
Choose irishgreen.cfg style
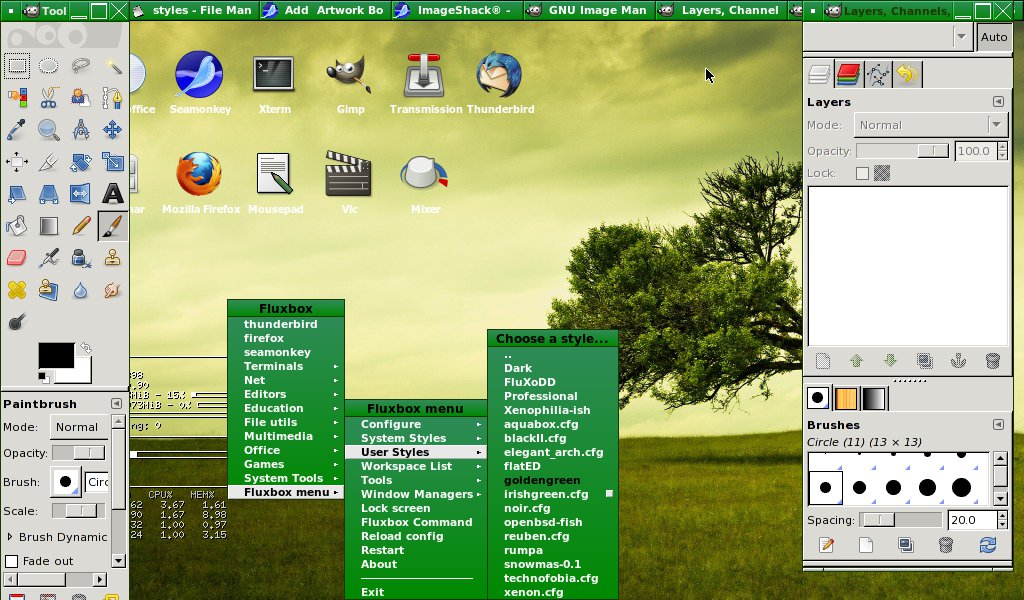[552, 494]
